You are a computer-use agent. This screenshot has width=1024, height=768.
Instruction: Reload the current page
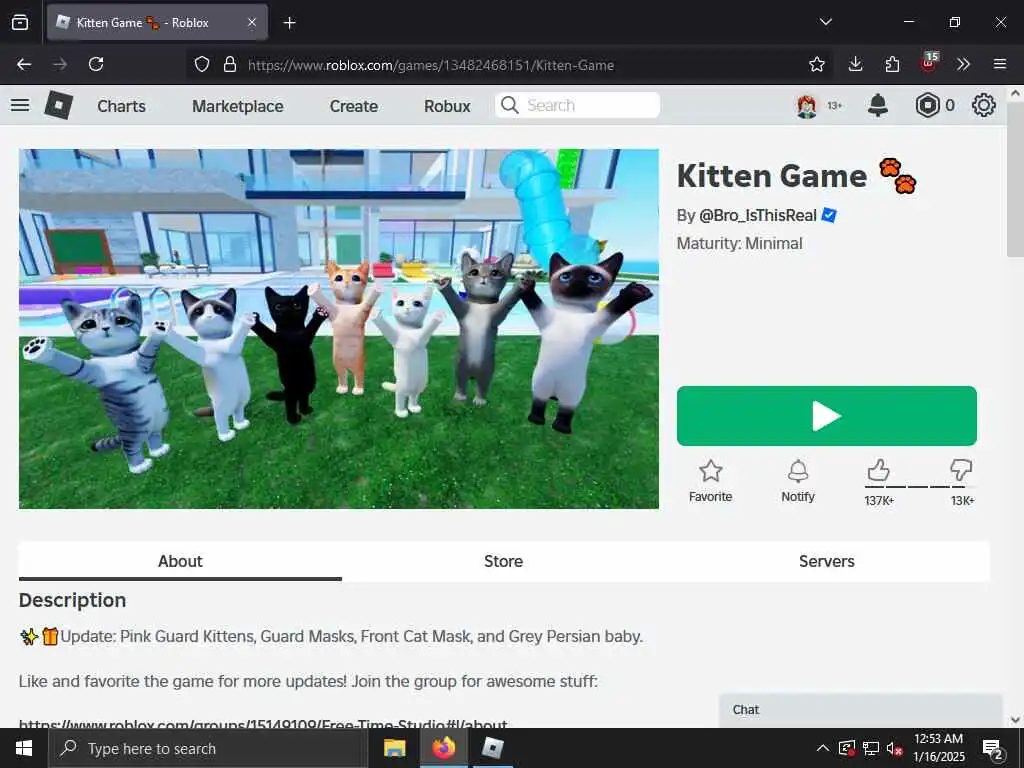pos(96,64)
